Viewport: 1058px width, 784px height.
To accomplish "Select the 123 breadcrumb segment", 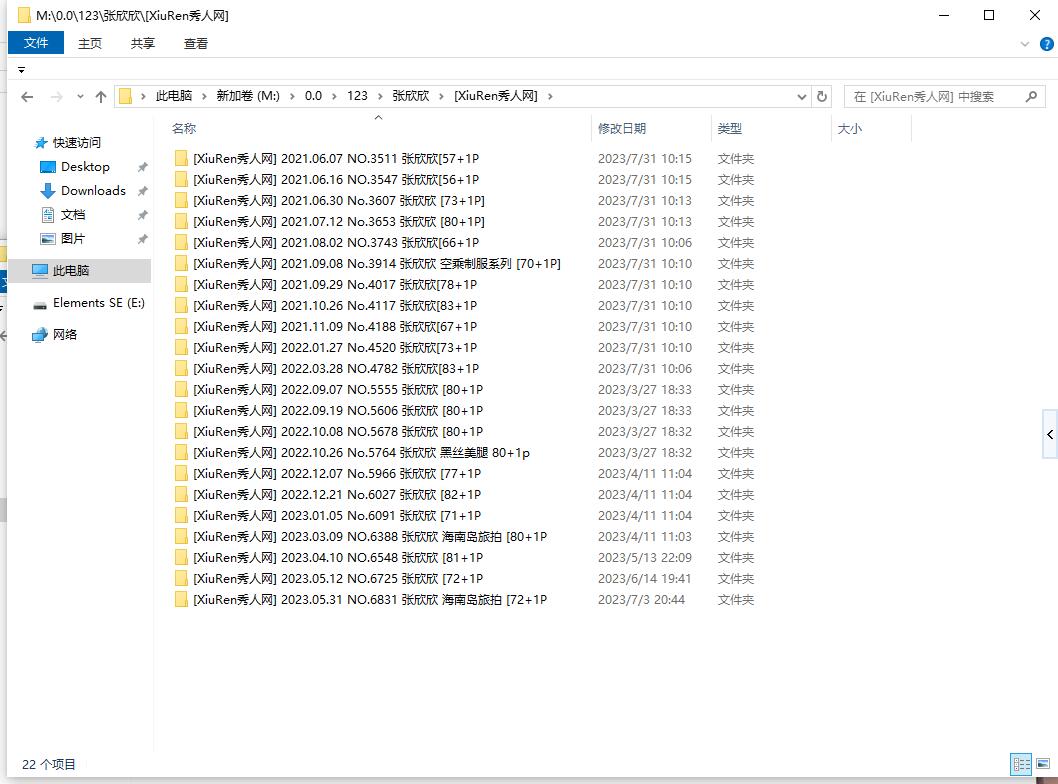I will click(358, 96).
